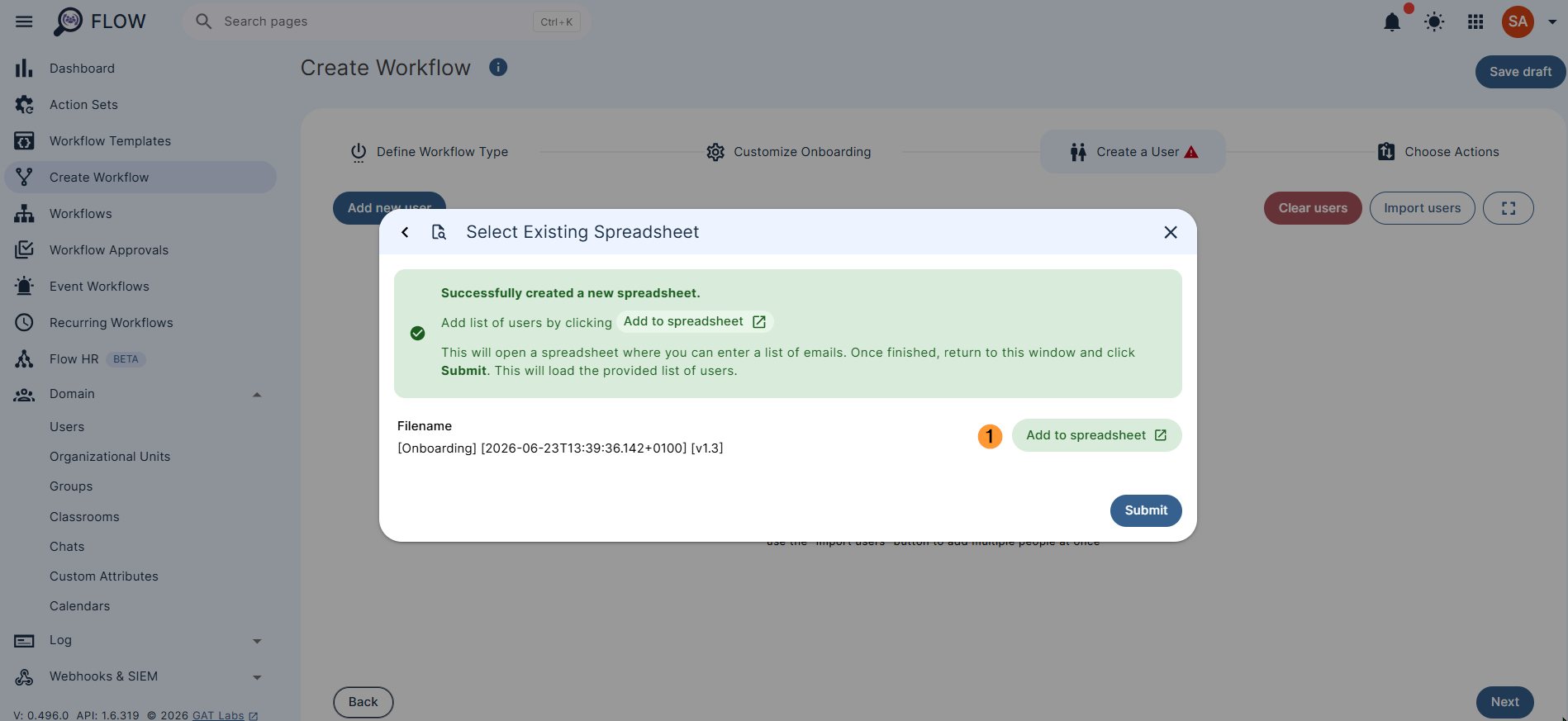
Task: Click Save draft button
Action: click(x=1520, y=72)
